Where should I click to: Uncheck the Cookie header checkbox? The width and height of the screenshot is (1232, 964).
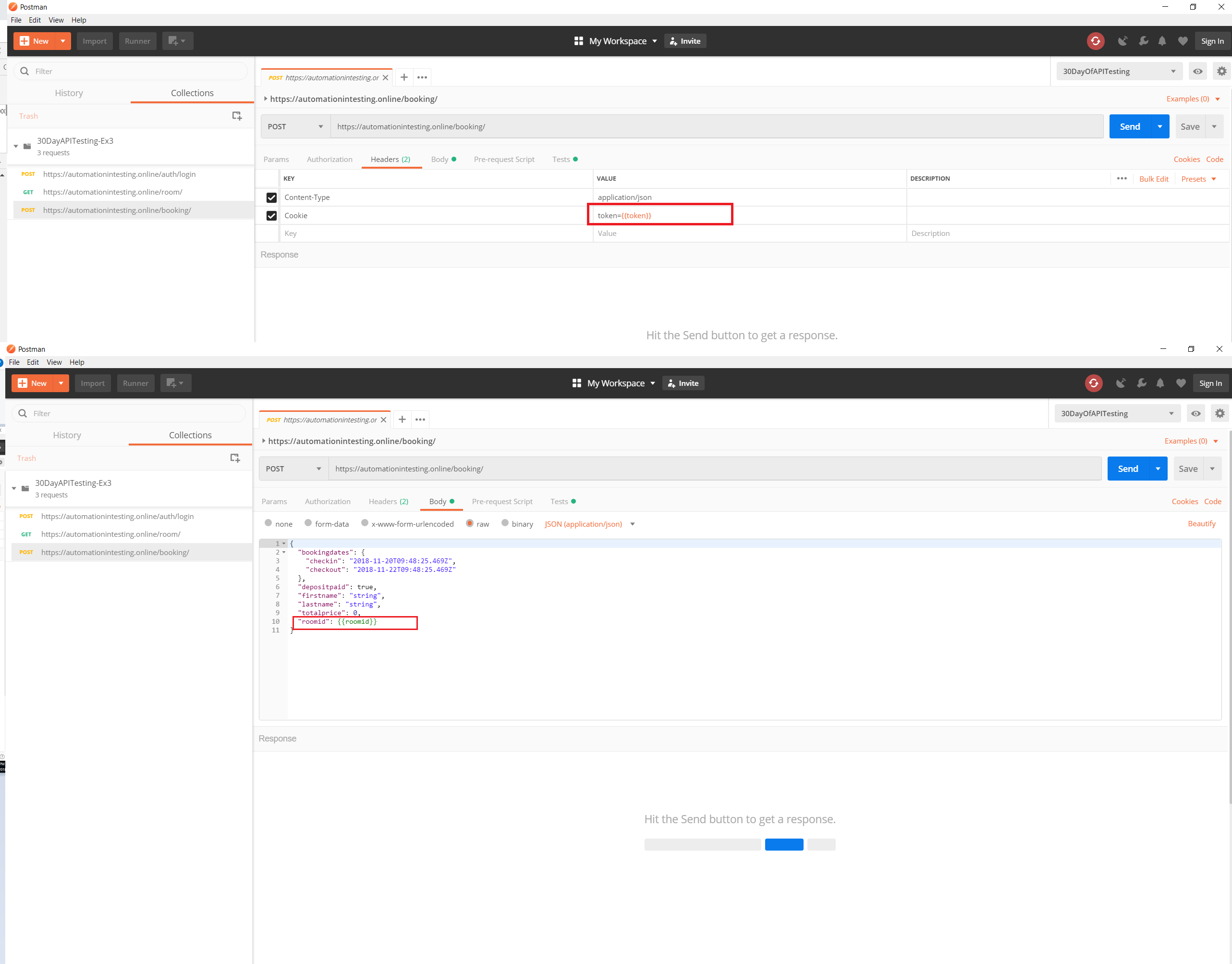[x=271, y=216]
